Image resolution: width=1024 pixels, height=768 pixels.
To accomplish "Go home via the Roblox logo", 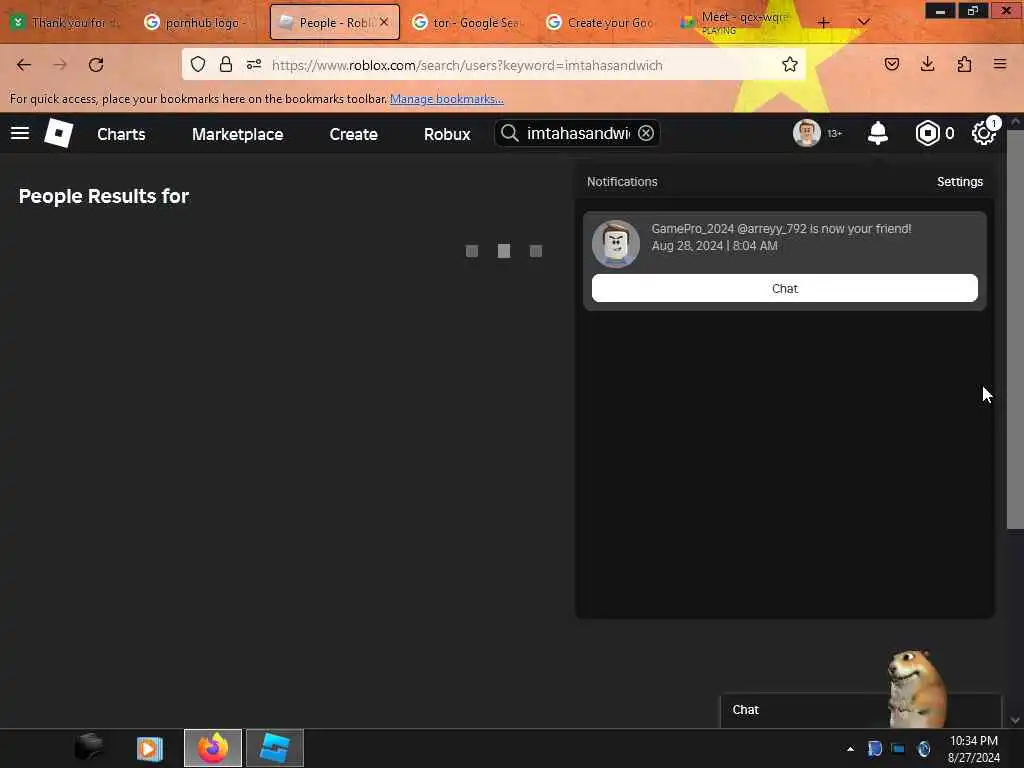I will 59,133.
